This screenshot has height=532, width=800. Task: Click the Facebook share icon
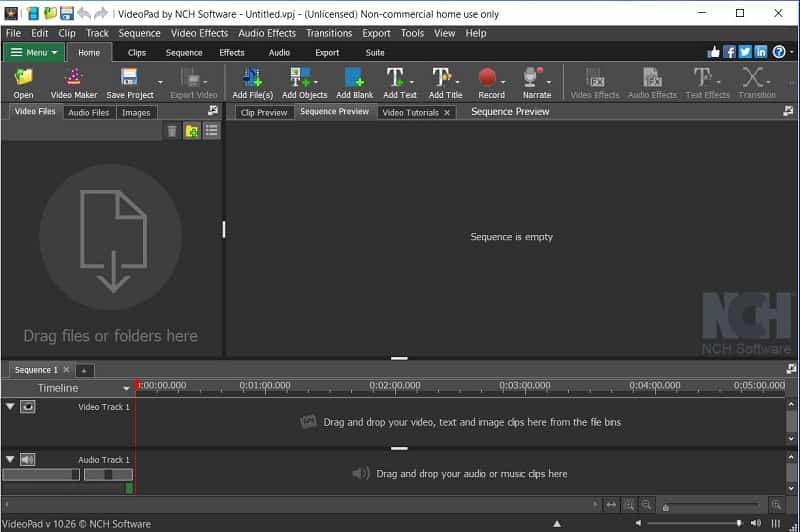(730, 52)
